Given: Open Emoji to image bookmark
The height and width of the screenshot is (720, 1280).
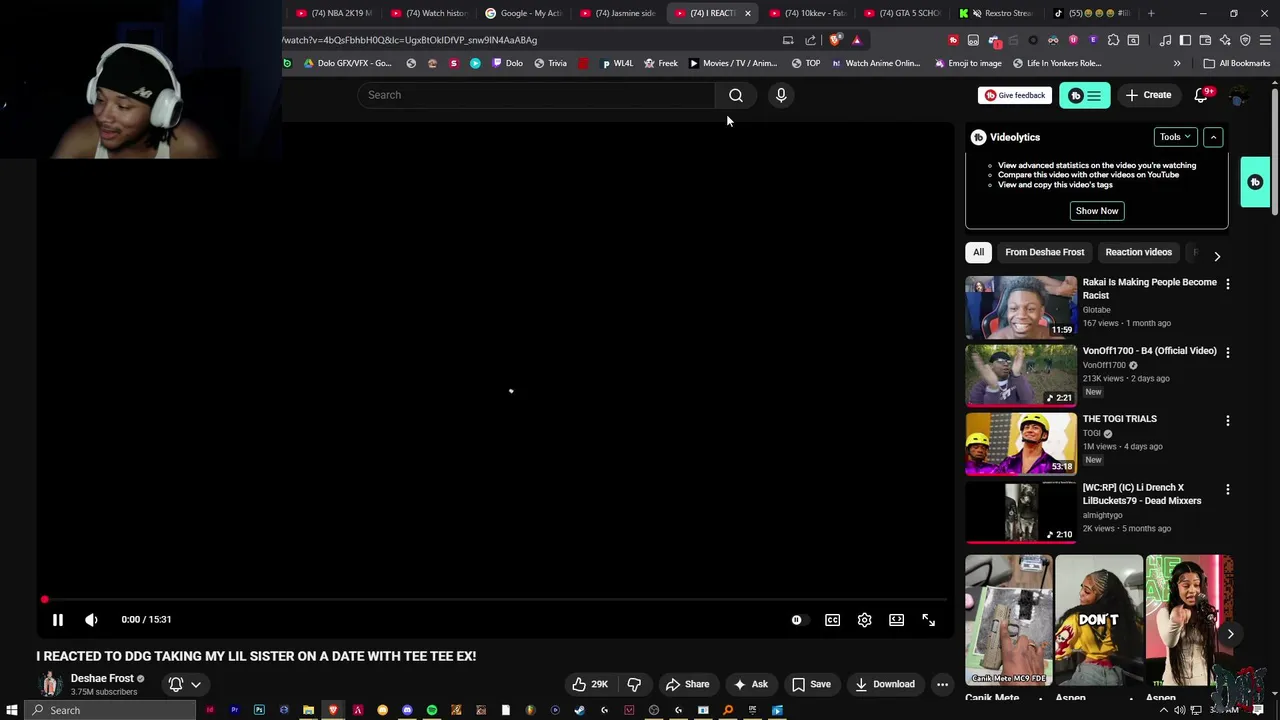Looking at the screenshot, I should pos(968,63).
